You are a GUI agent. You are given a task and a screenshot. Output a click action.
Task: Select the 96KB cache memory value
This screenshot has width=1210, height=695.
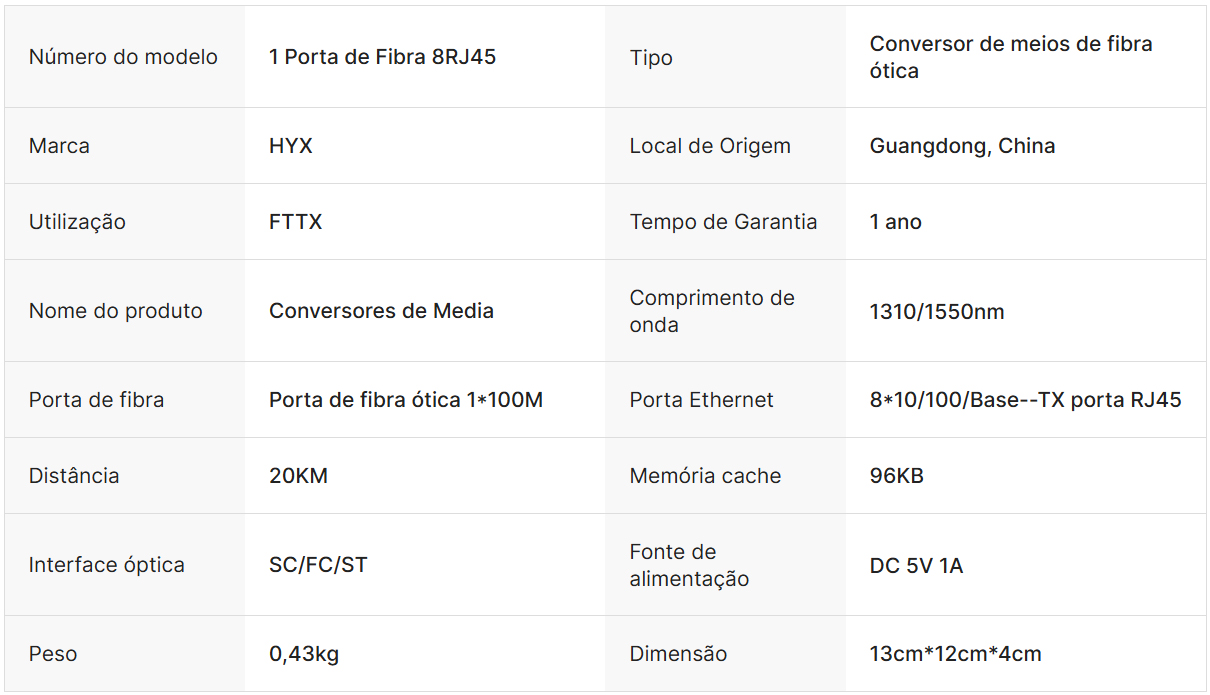point(897,476)
